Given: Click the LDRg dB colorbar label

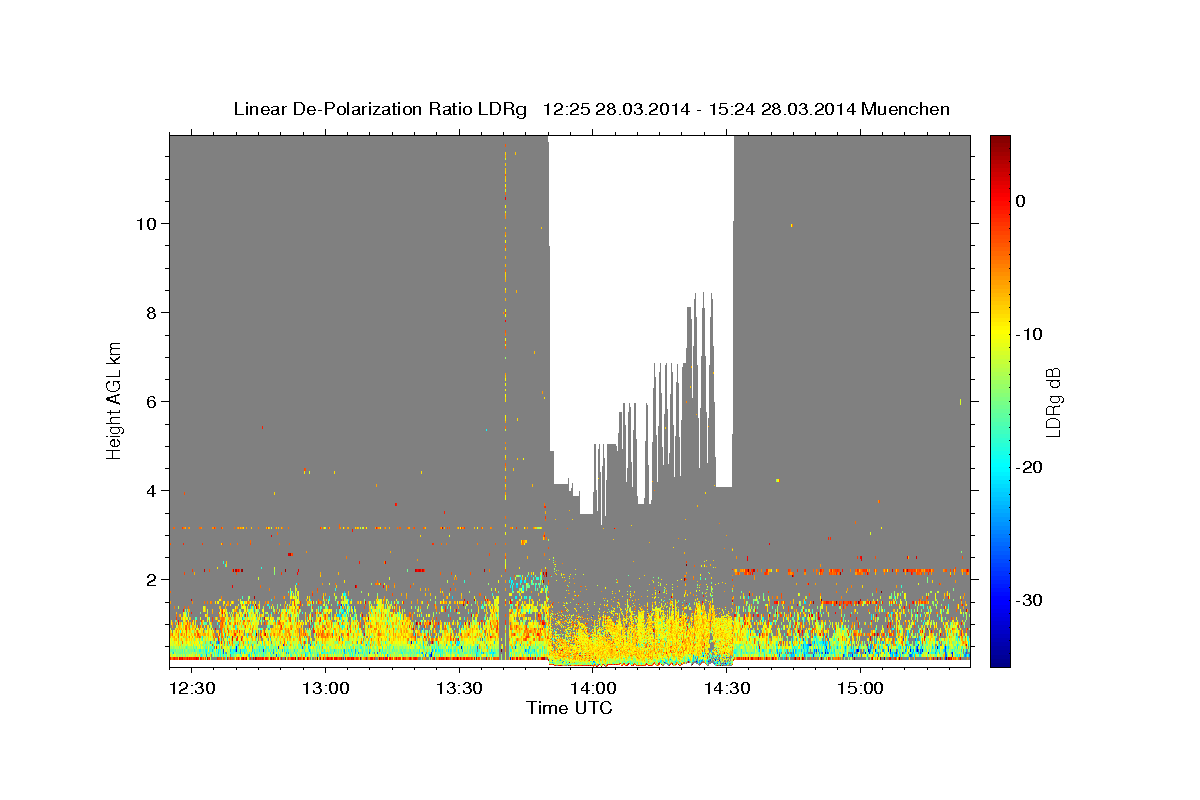Looking at the screenshot, I should (1052, 402).
